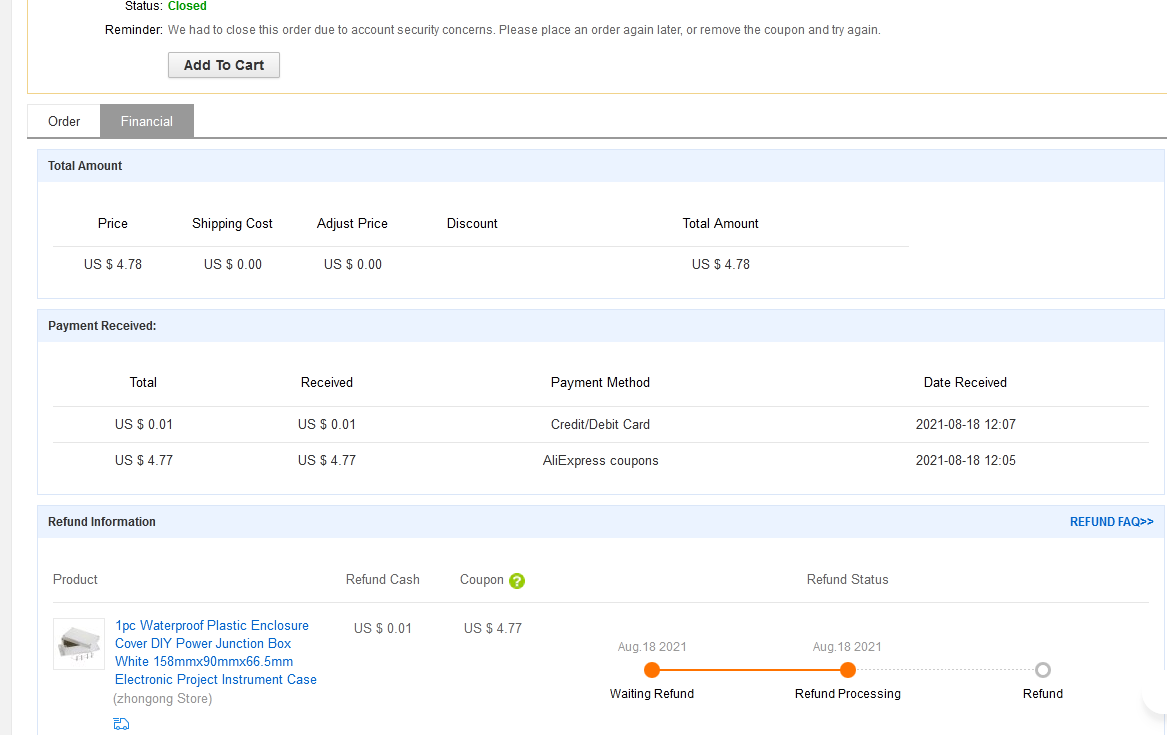
Task: Click the Date Received column header
Action: click(965, 382)
